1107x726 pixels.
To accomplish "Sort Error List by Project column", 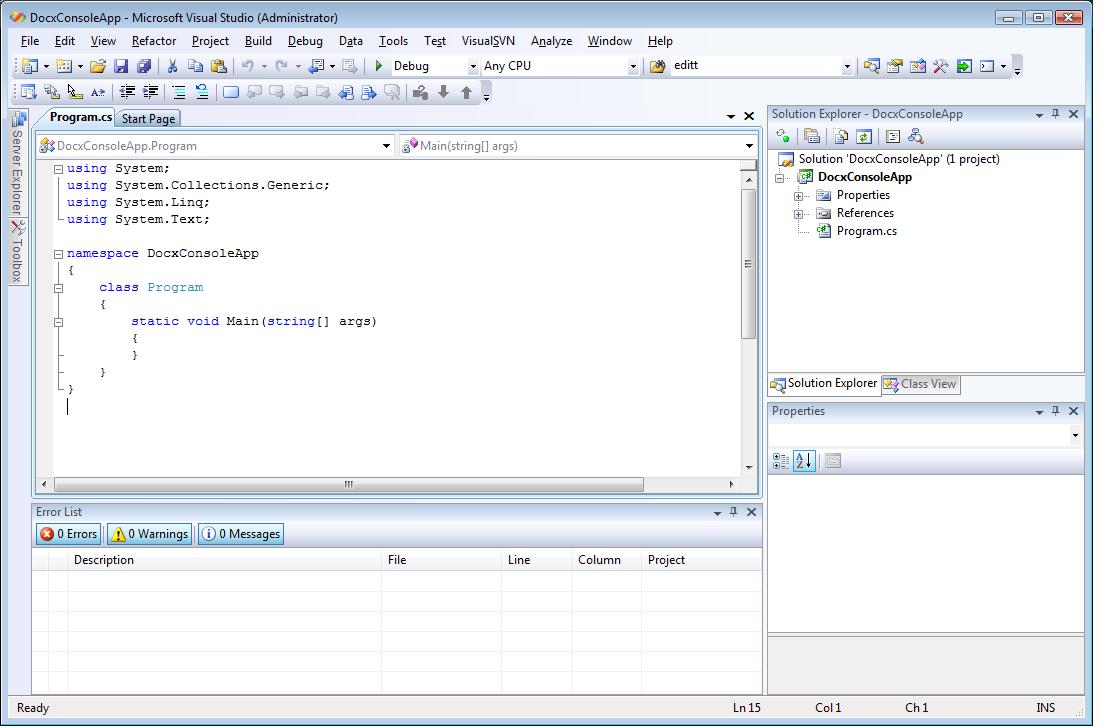I will tap(702, 560).
